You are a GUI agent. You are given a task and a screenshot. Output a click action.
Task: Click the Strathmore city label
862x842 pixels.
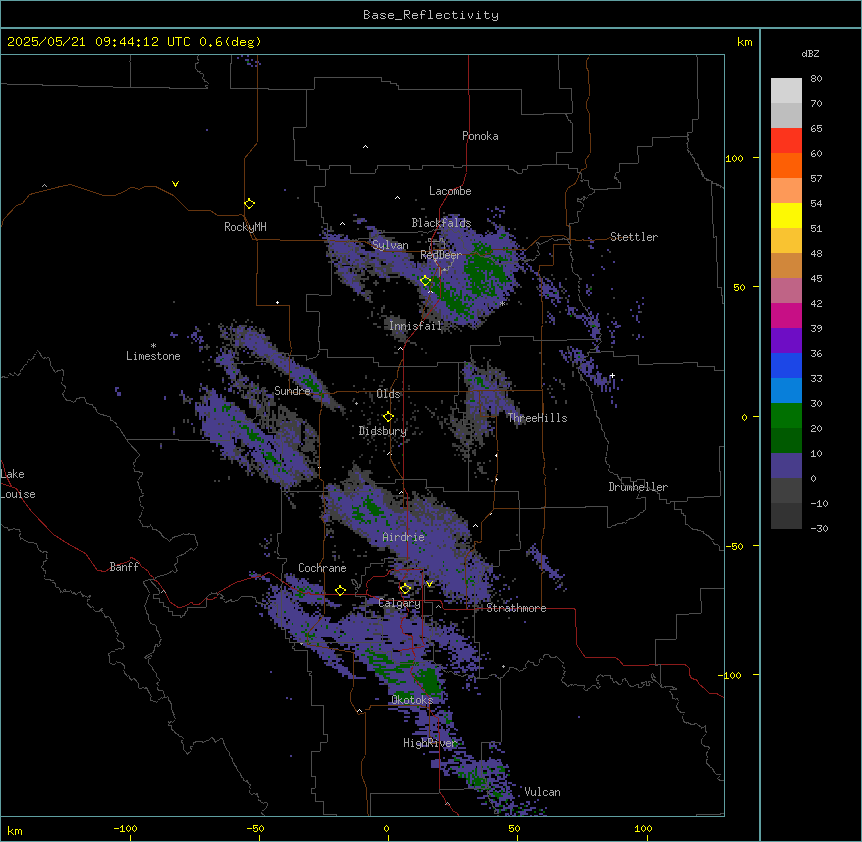(516, 608)
